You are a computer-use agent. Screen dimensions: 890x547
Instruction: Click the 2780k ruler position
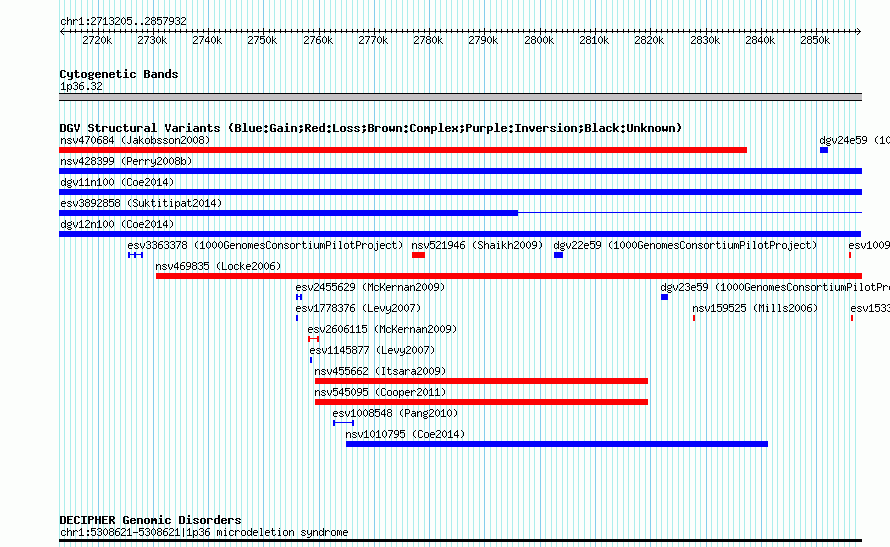[428, 40]
